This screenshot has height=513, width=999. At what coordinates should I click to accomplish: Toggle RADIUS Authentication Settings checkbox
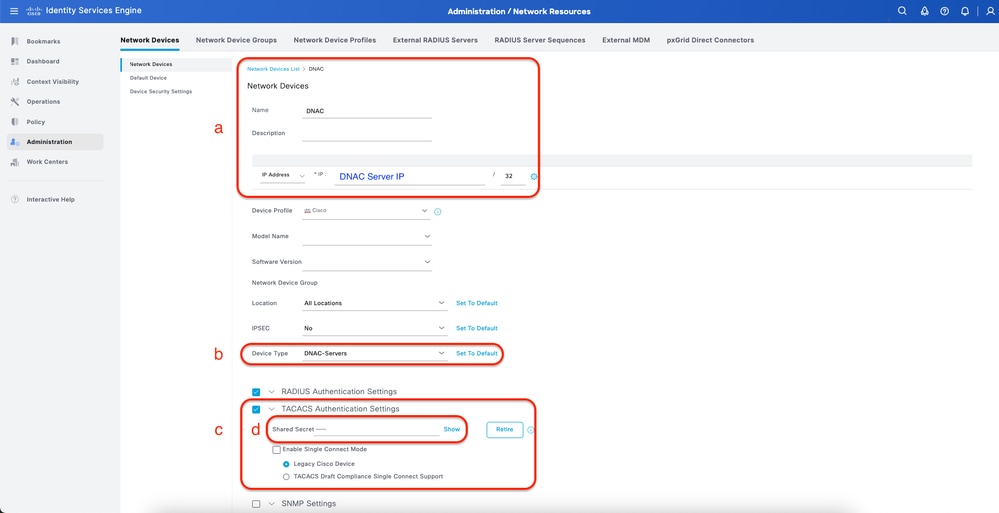[256, 391]
